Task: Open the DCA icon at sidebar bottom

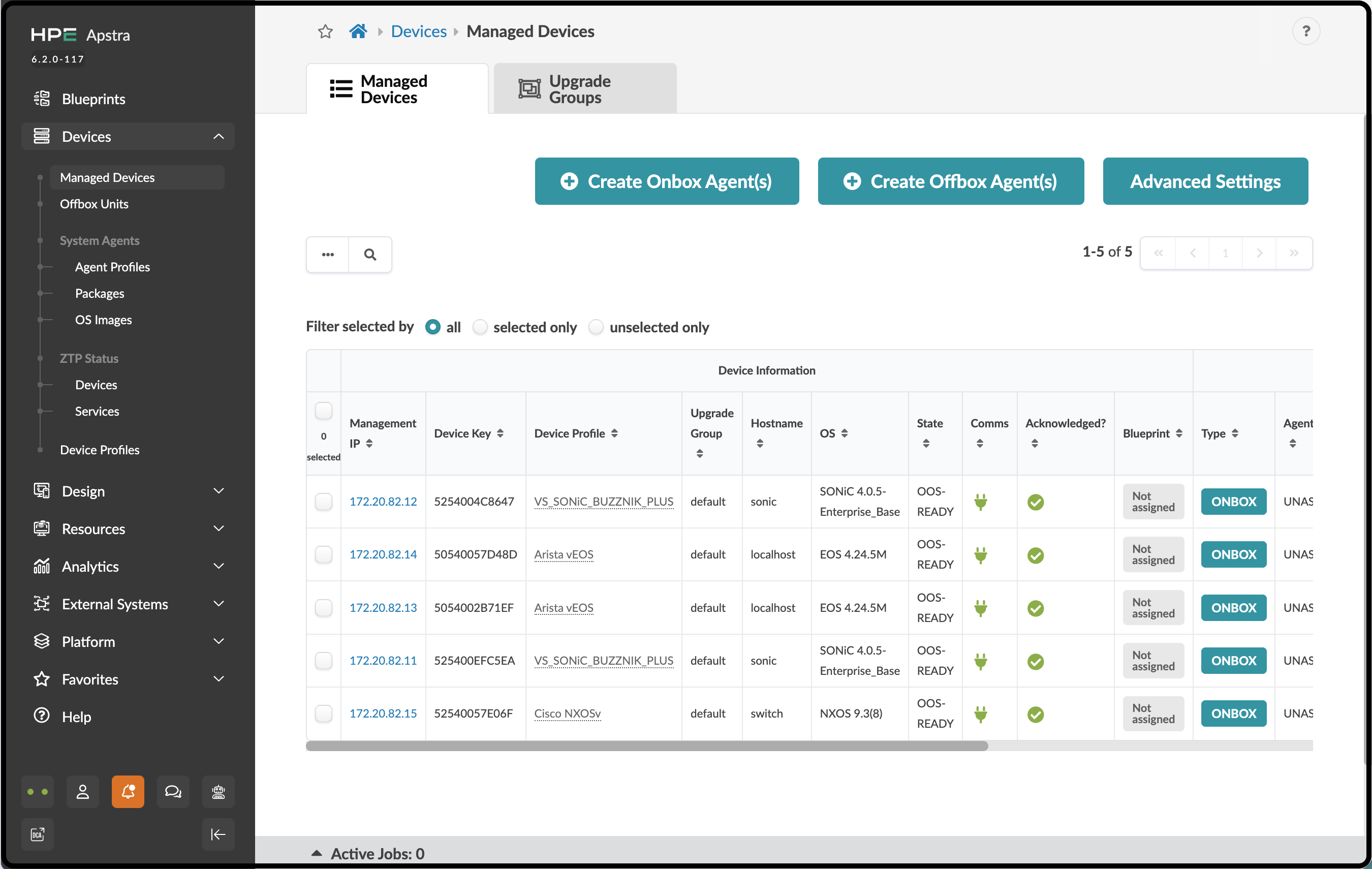Action: (x=38, y=834)
